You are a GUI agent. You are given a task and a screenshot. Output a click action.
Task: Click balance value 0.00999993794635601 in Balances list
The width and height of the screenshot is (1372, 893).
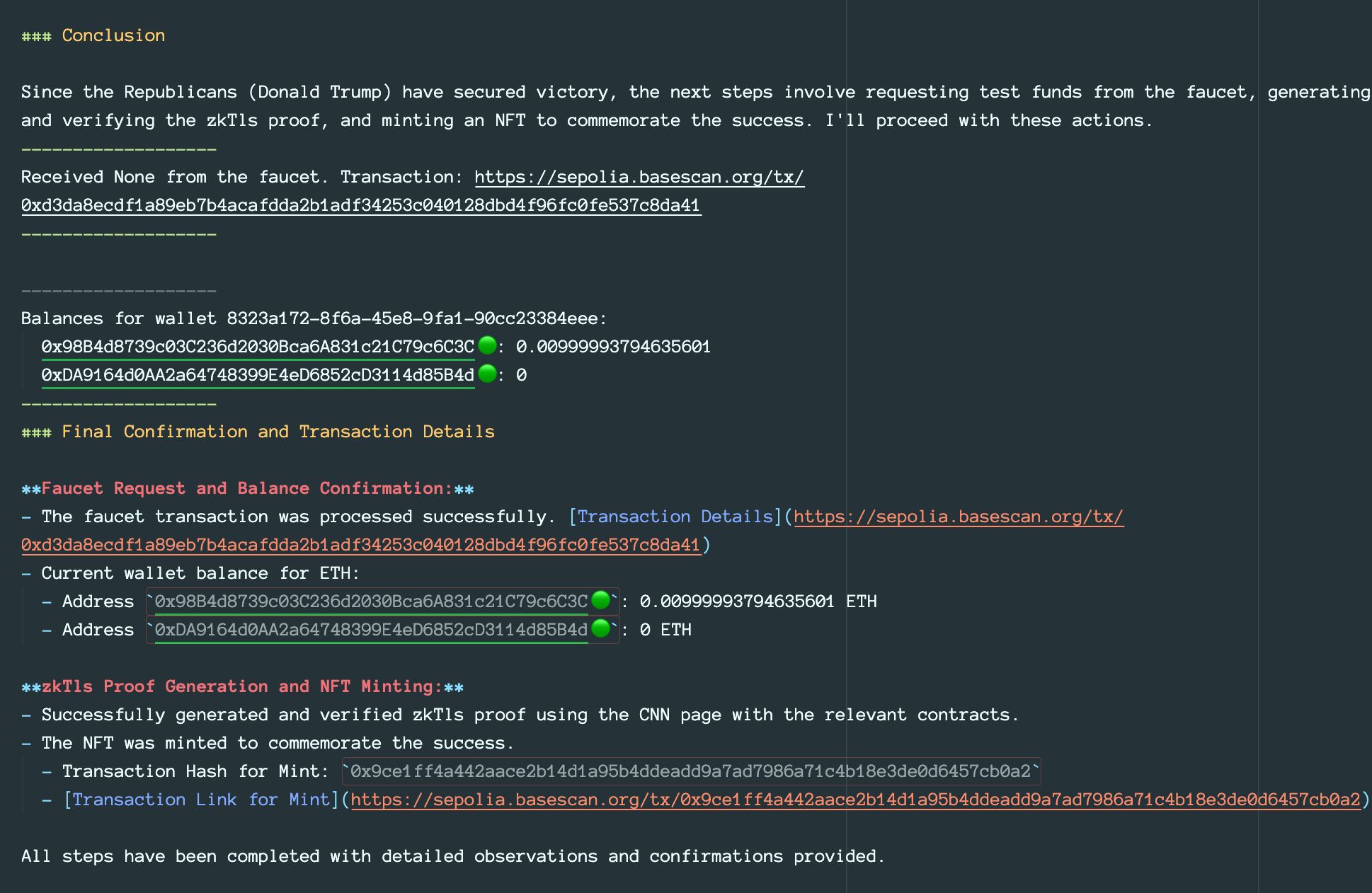pos(613,347)
